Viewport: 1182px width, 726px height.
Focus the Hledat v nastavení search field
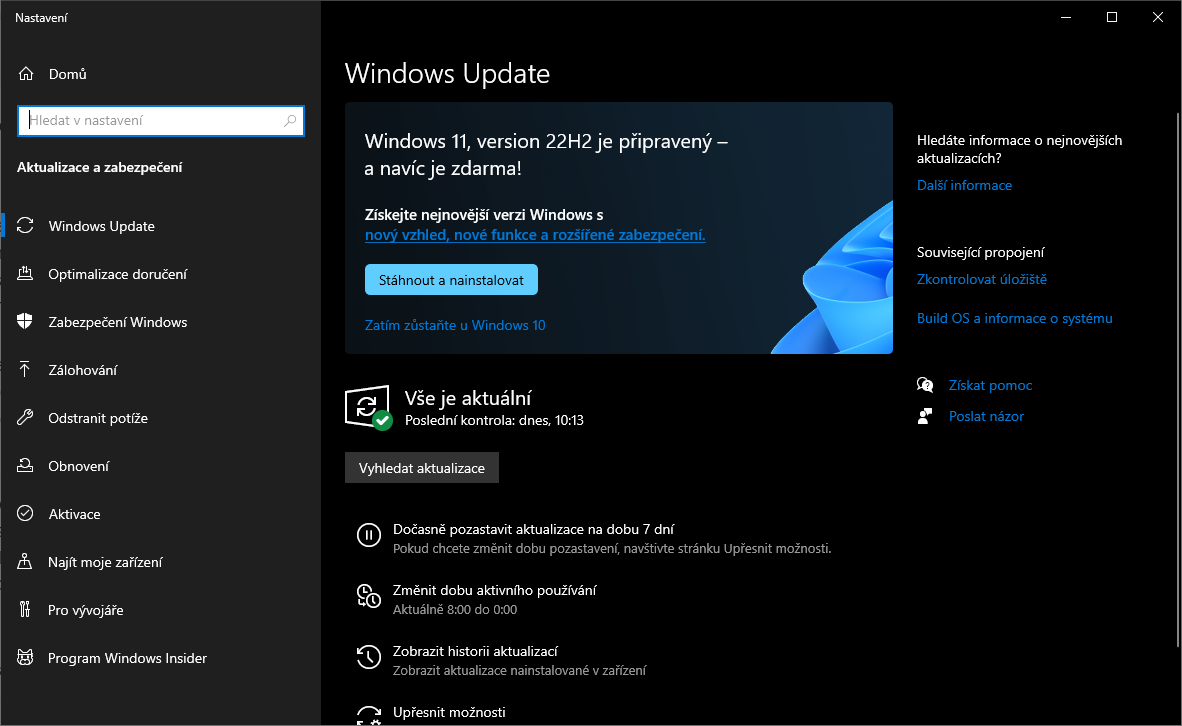161,121
